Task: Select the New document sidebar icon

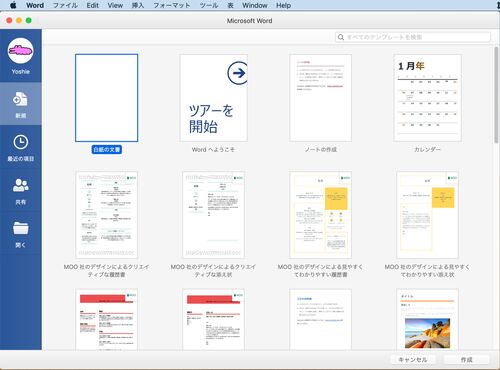Action: pyautogui.click(x=20, y=99)
